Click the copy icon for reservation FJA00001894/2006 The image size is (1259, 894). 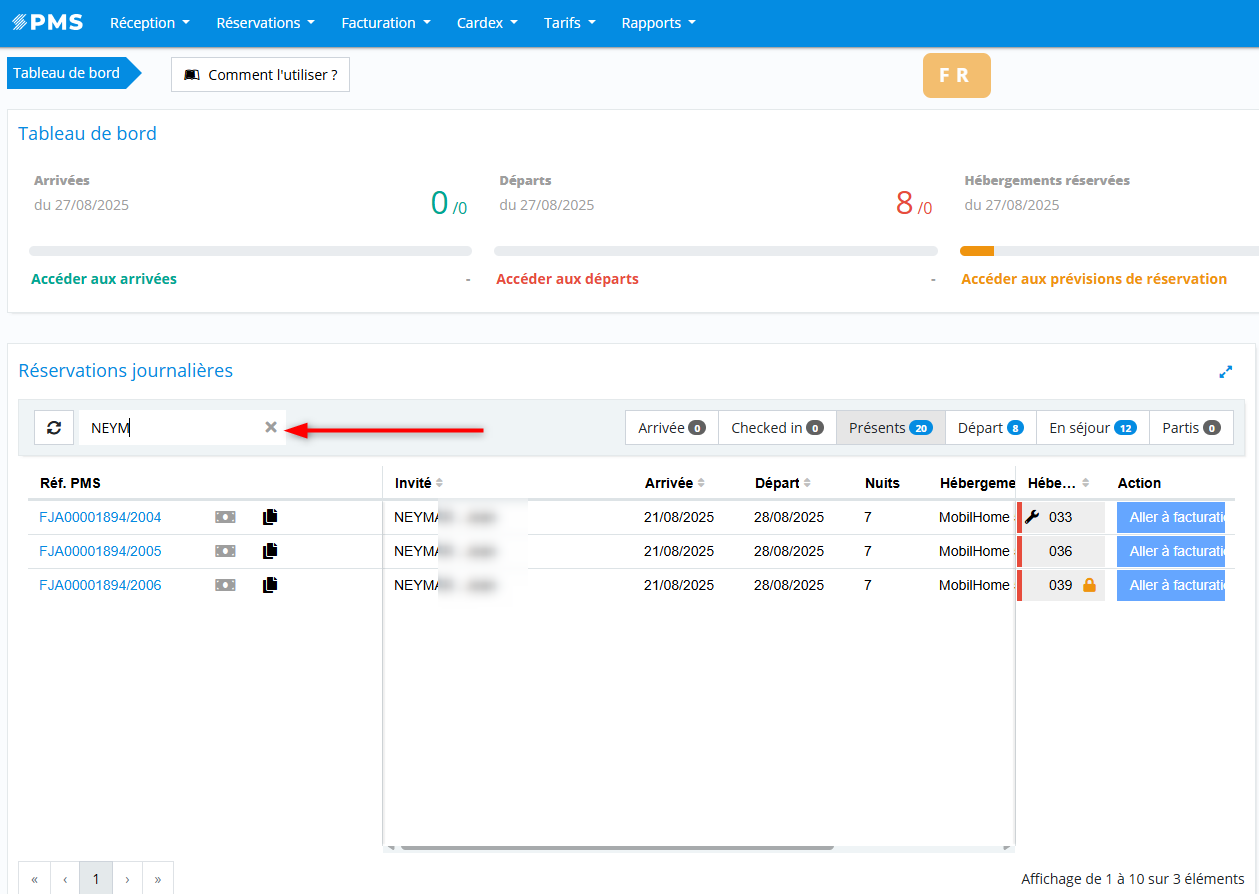270,585
